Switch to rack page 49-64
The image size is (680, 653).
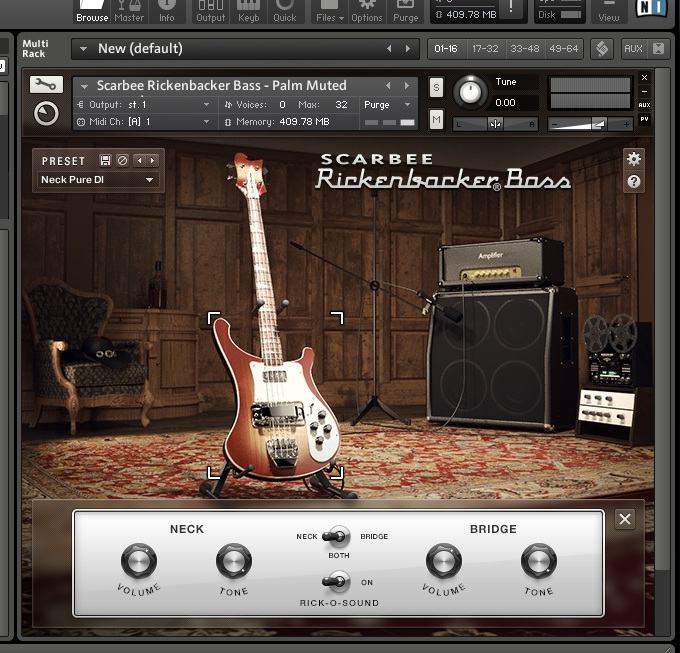click(564, 49)
